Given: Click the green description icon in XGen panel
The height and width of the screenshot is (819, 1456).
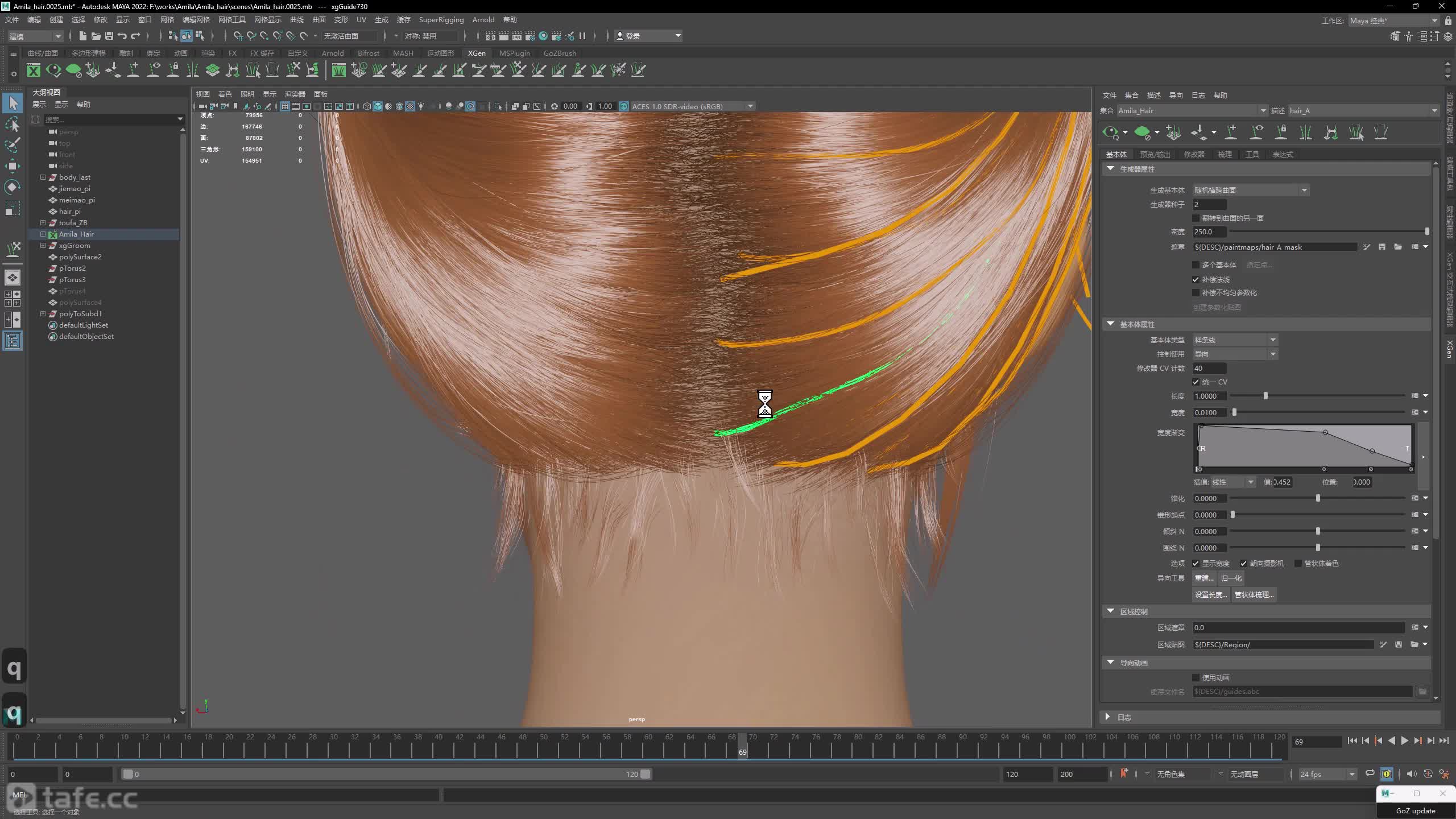Looking at the screenshot, I should click(1142, 133).
